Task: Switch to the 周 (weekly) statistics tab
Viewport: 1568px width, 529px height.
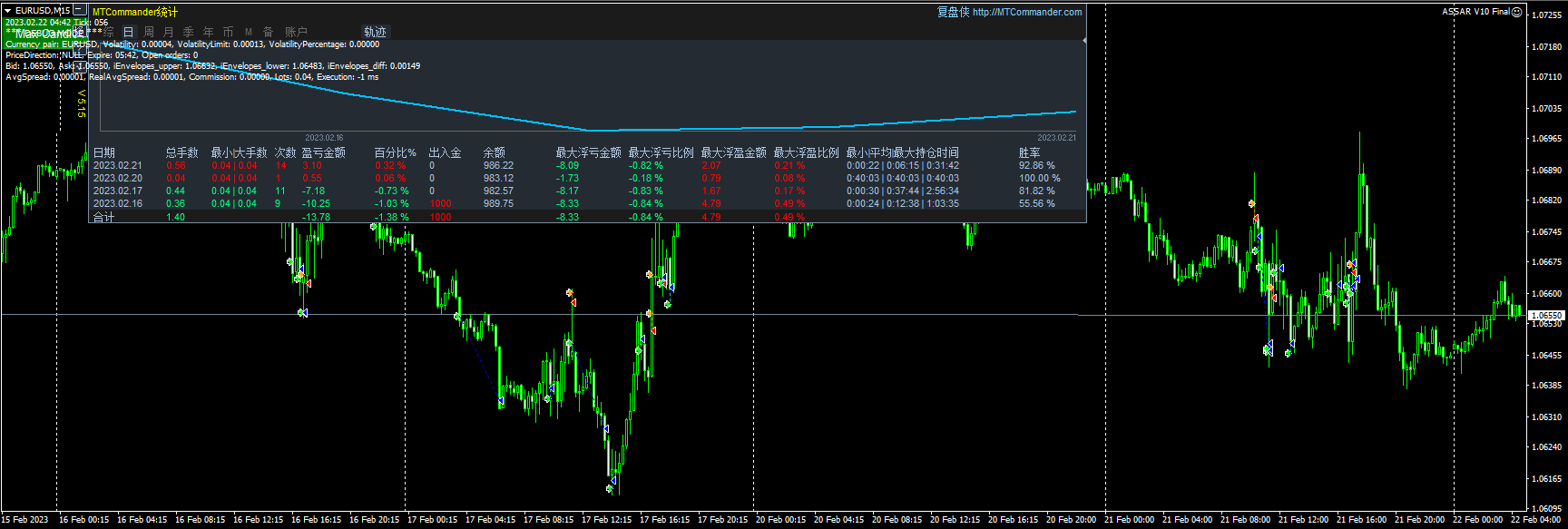Action: tap(148, 32)
